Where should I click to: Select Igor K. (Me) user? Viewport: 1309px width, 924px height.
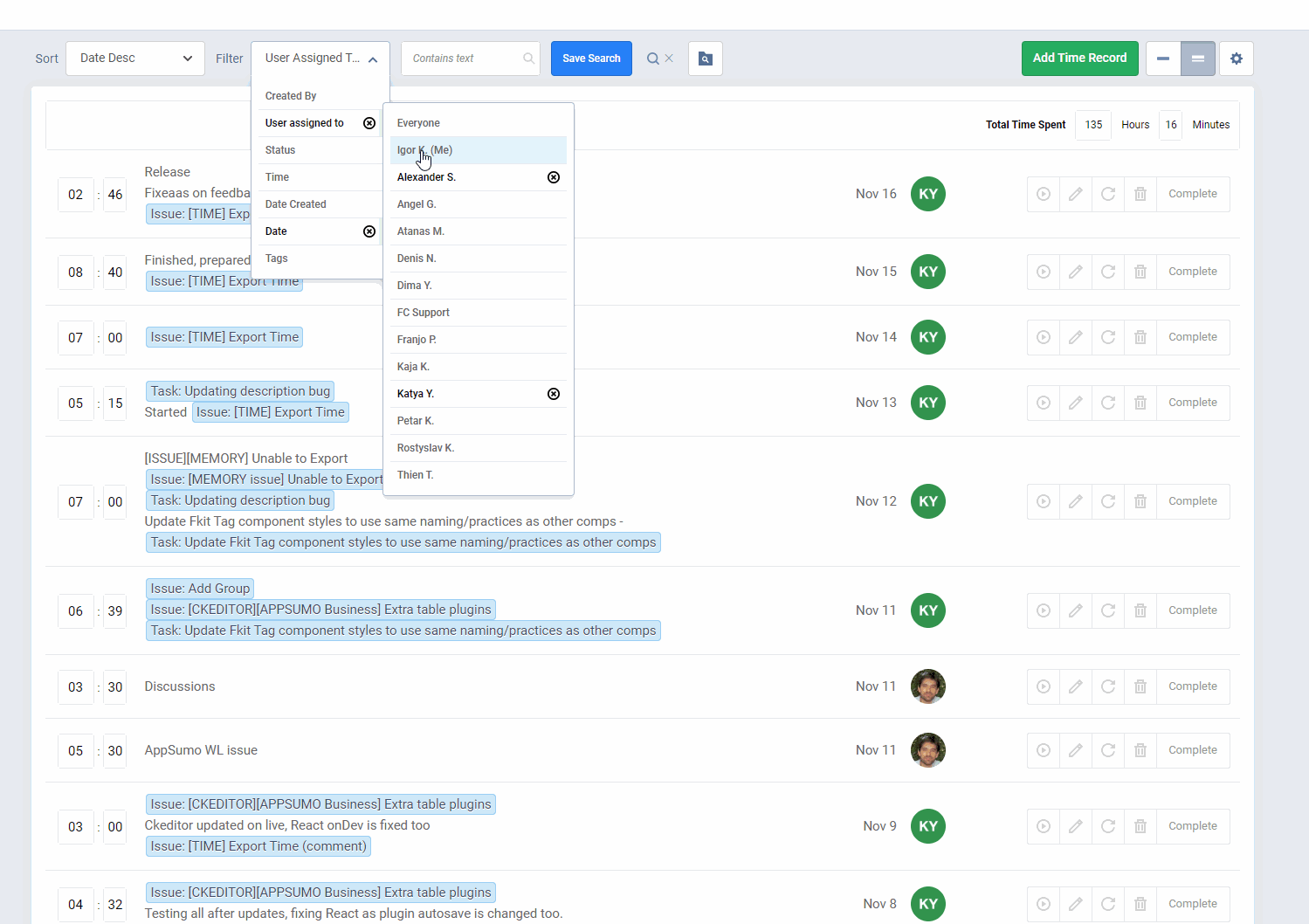(479, 150)
